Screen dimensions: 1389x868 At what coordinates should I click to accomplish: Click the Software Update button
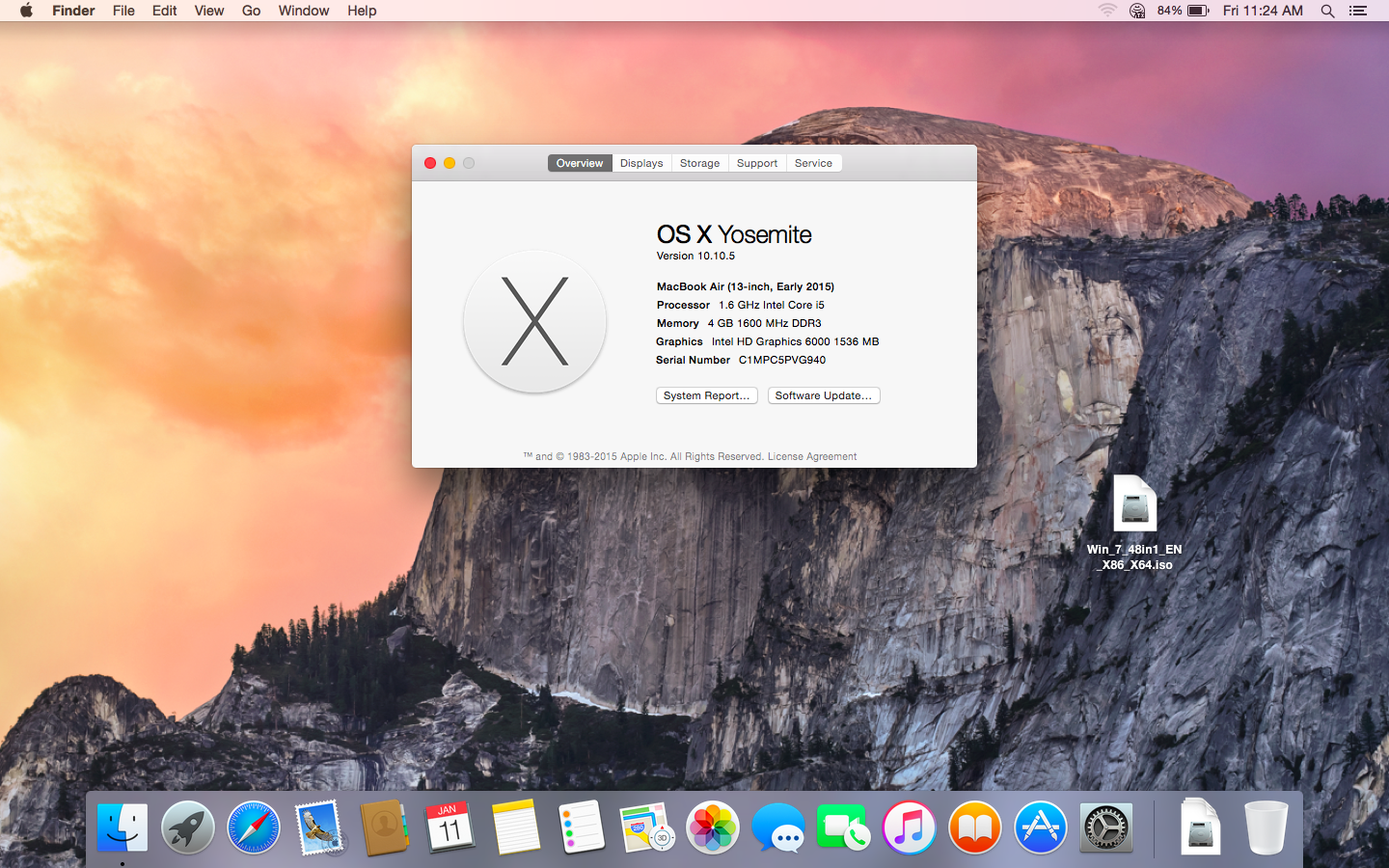[x=824, y=395]
